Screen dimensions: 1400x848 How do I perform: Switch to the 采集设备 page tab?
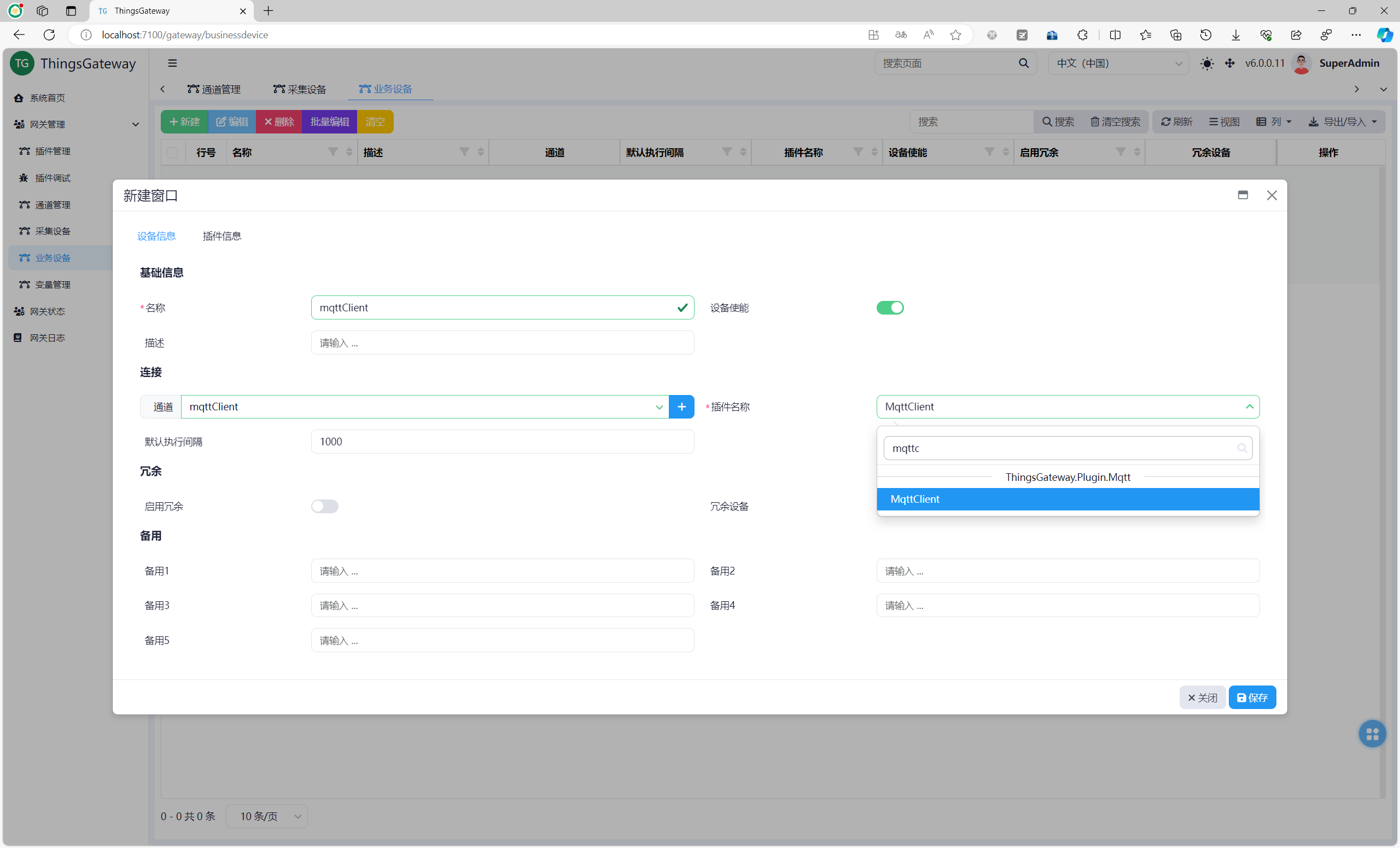point(300,89)
